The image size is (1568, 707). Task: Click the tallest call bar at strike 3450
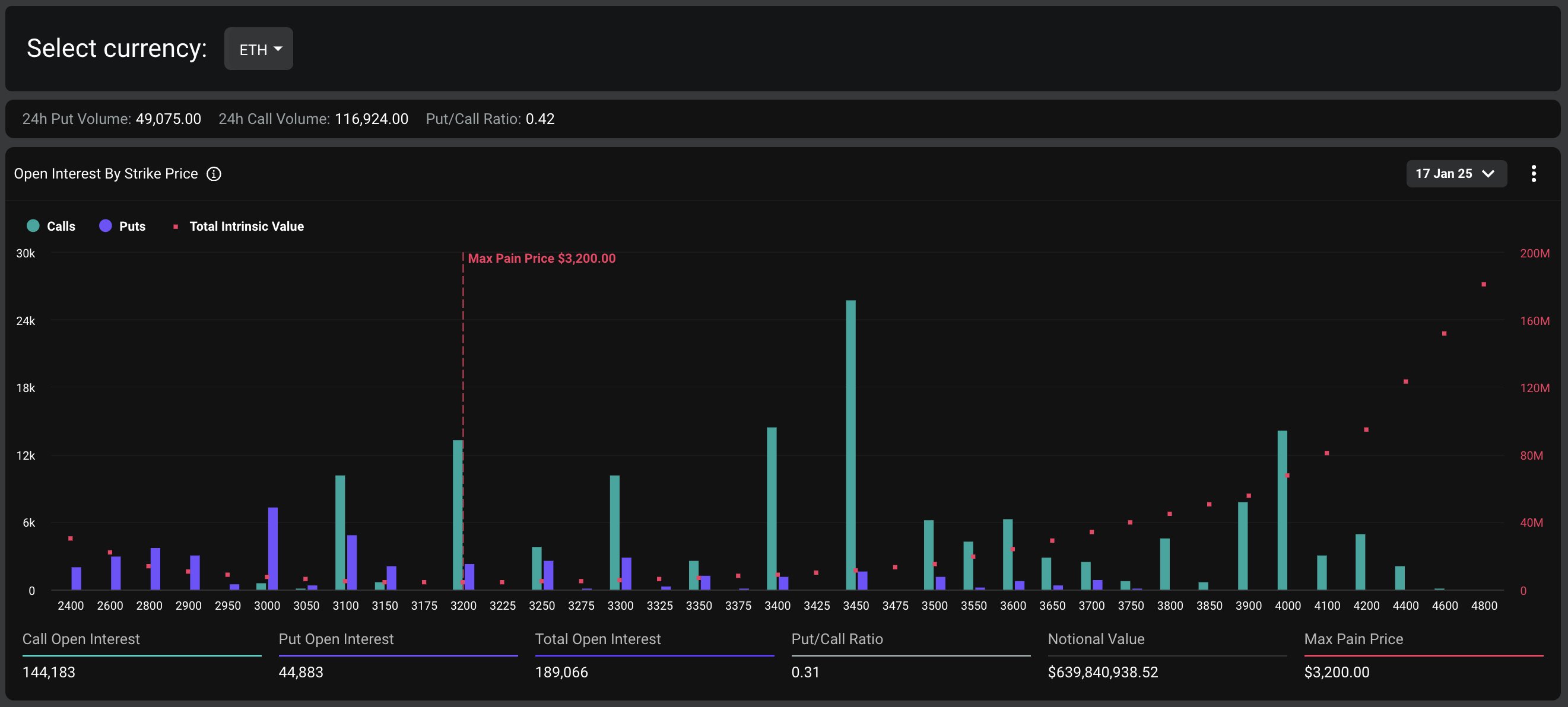tap(850, 444)
